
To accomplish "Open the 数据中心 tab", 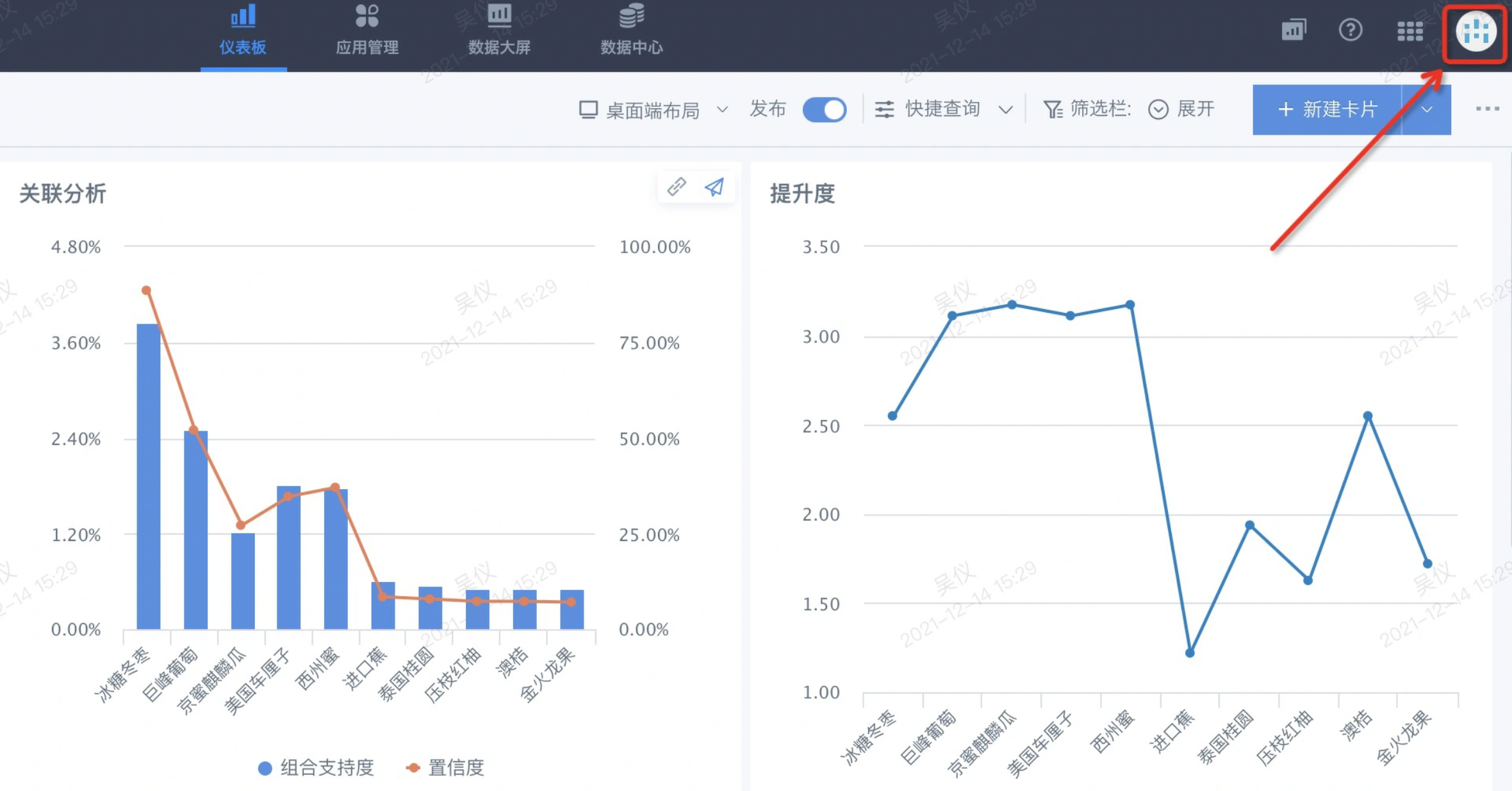I will click(631, 30).
